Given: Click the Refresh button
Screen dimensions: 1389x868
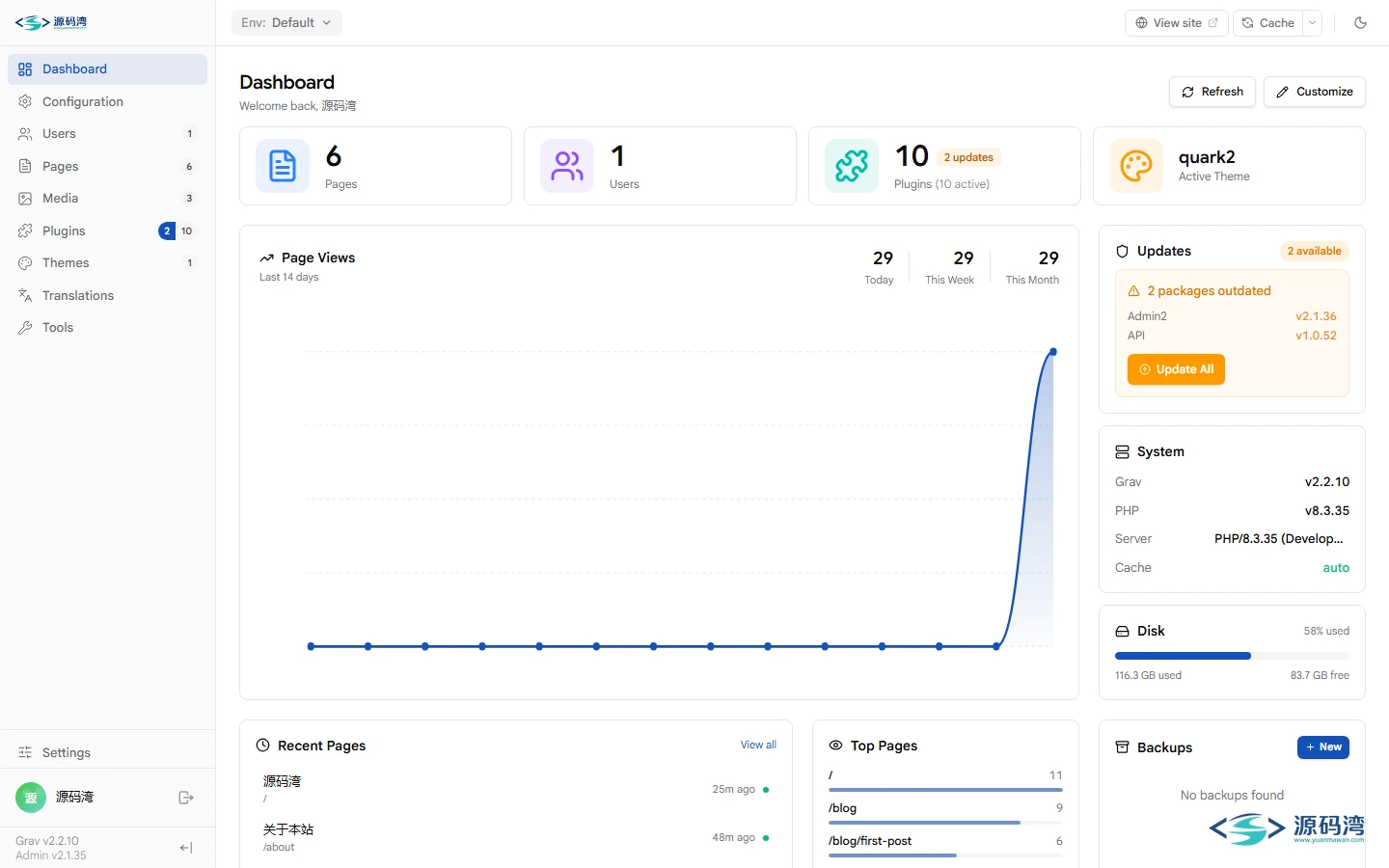Looking at the screenshot, I should [x=1212, y=92].
